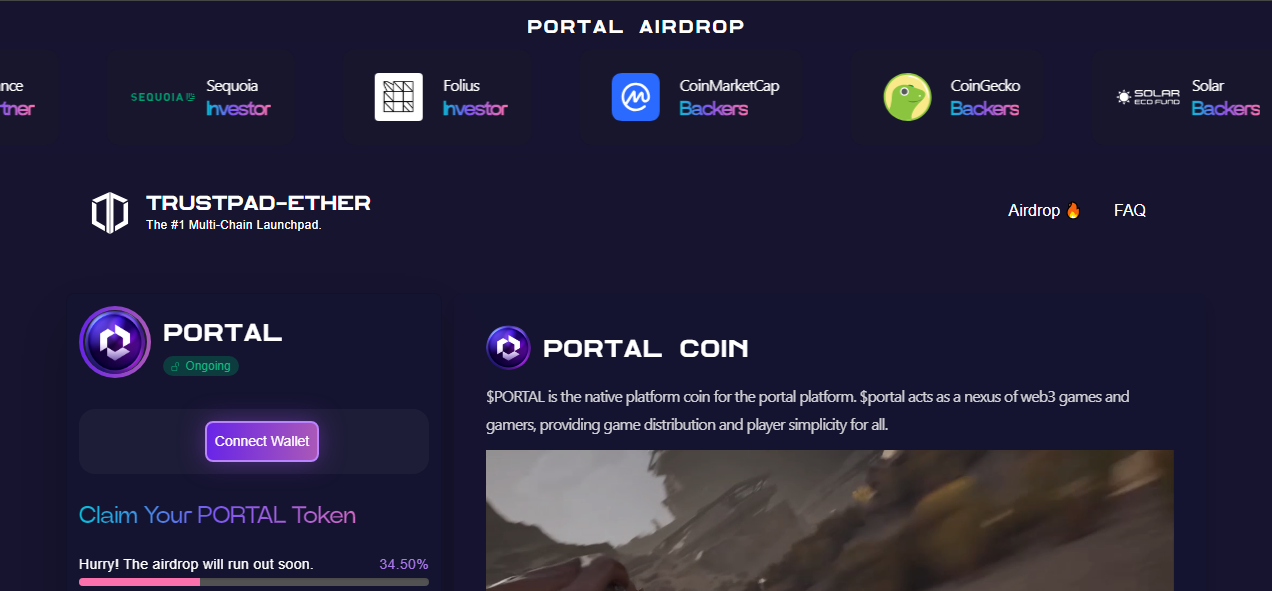Click the Solar Eco Fund logo
This screenshot has width=1272, height=591.
click(x=1148, y=97)
